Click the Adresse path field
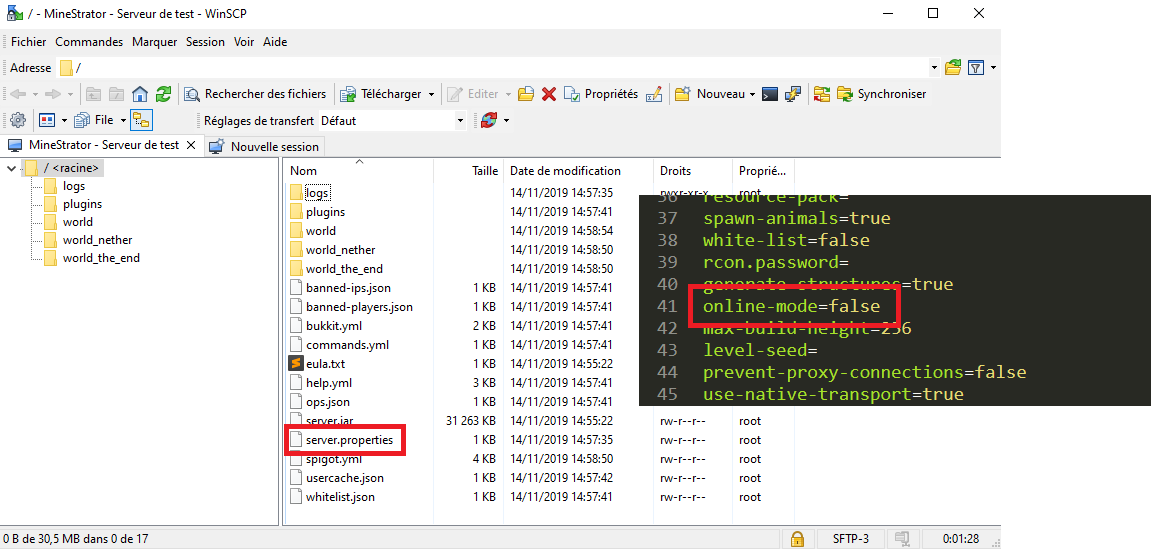Image resolution: width=1168 pixels, height=549 pixels. click(x=493, y=68)
